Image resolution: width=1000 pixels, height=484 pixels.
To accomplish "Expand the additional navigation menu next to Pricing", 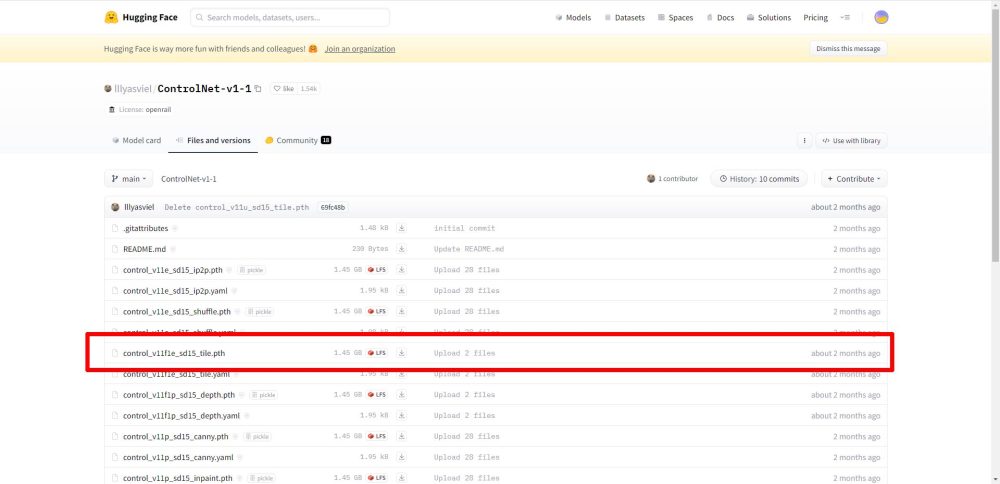I will pos(845,17).
